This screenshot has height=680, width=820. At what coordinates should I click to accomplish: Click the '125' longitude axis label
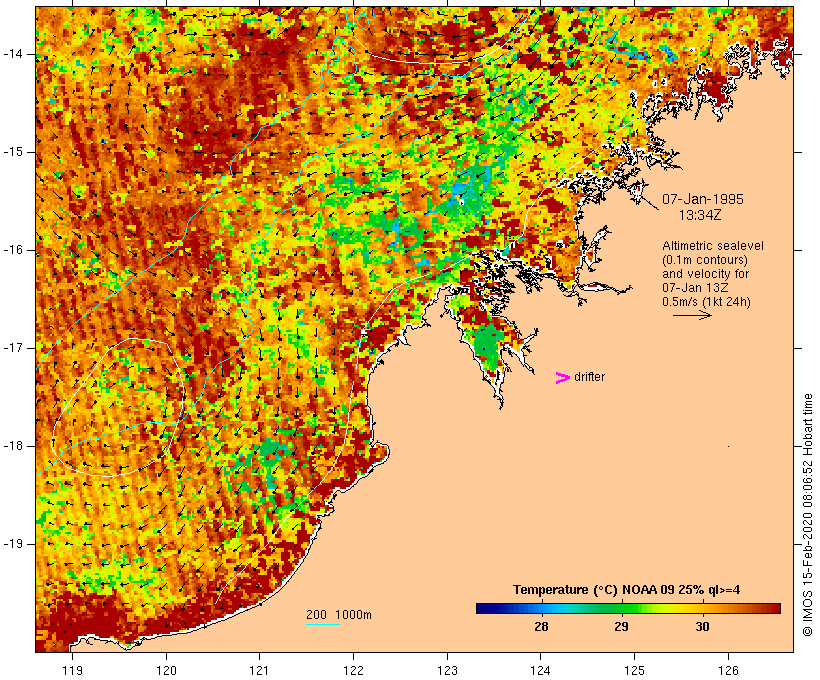pos(635,670)
